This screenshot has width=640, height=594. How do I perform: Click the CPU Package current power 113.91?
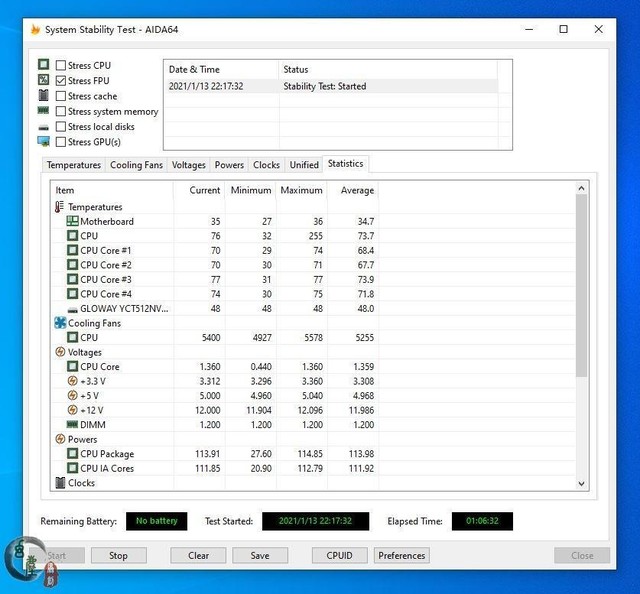(x=207, y=454)
